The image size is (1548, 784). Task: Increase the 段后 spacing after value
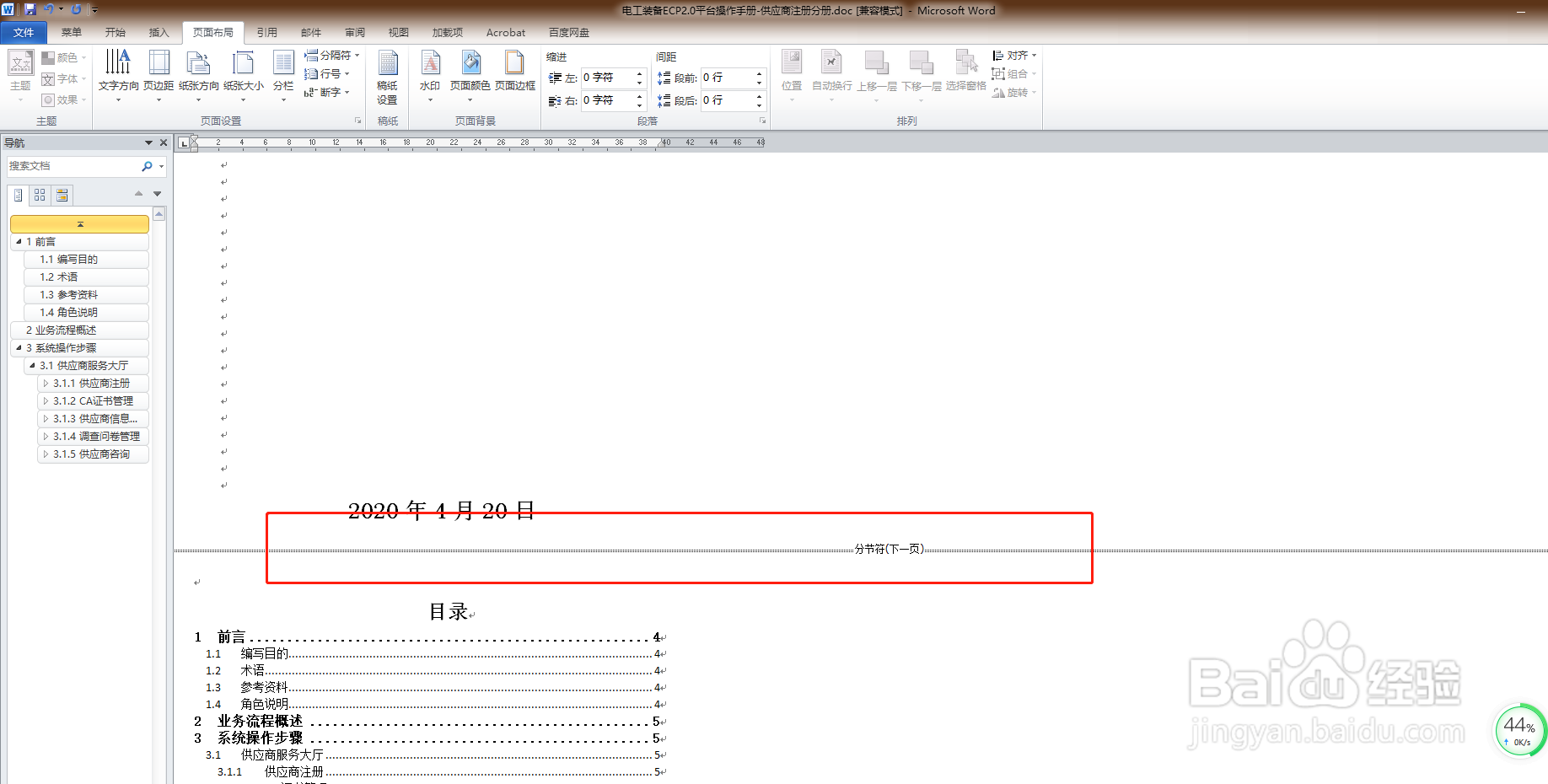pyautogui.click(x=759, y=96)
